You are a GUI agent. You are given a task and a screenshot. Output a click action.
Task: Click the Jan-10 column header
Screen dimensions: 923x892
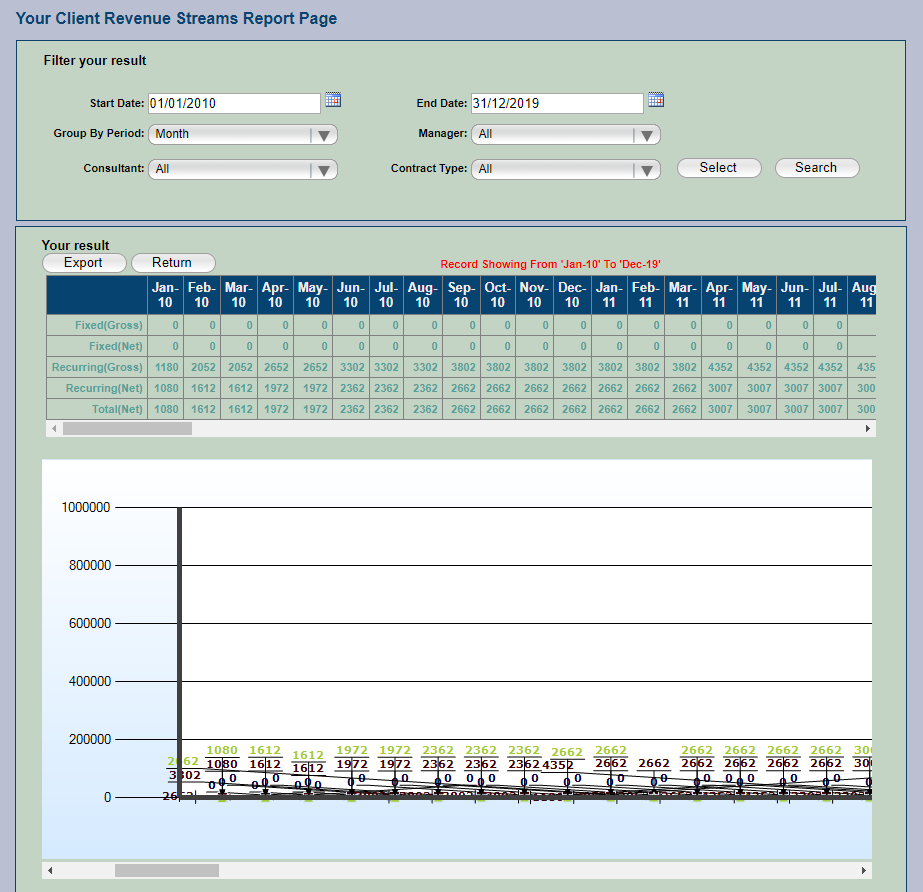pos(165,295)
